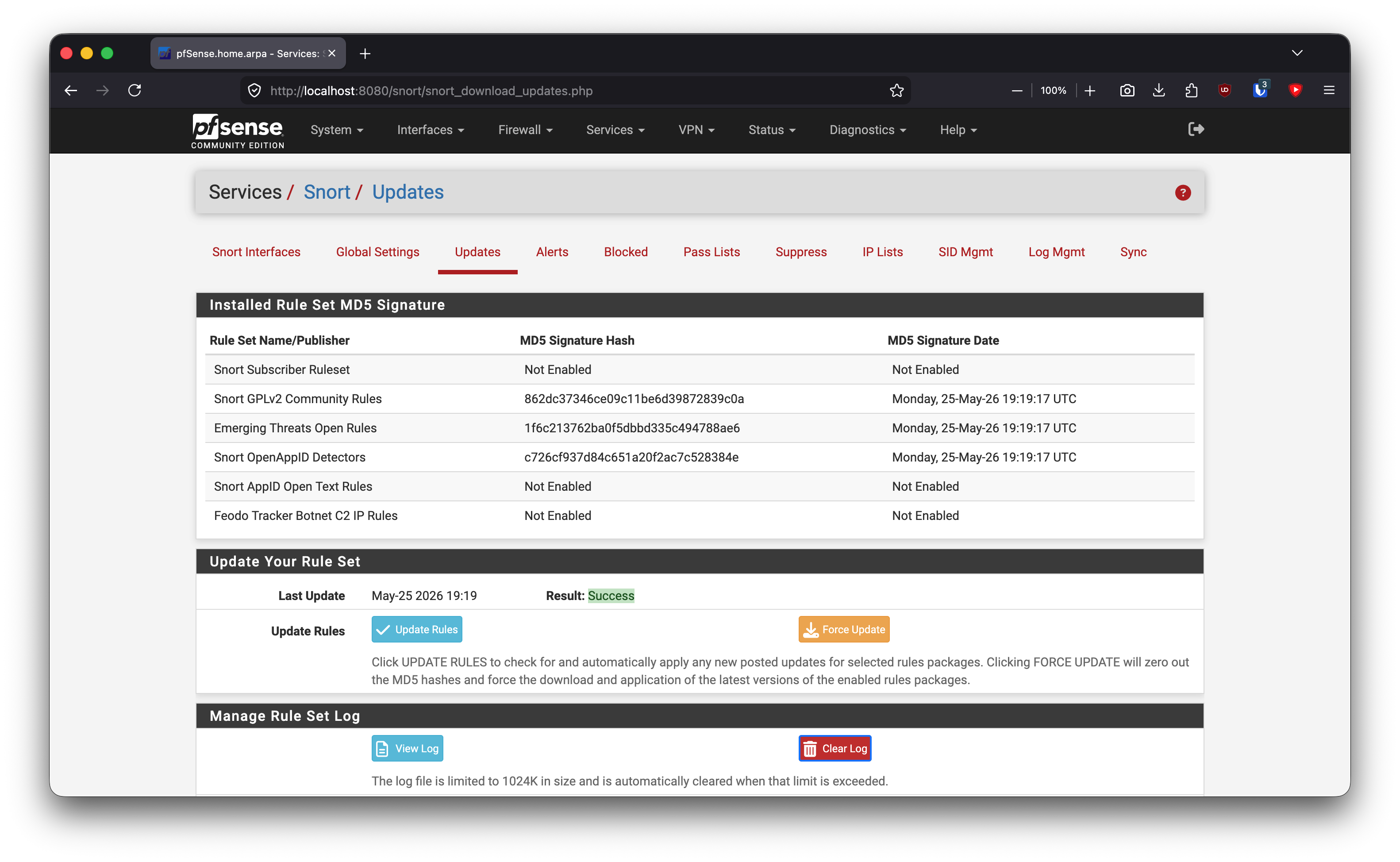
Task: Open the site security shield info
Action: coord(254,90)
